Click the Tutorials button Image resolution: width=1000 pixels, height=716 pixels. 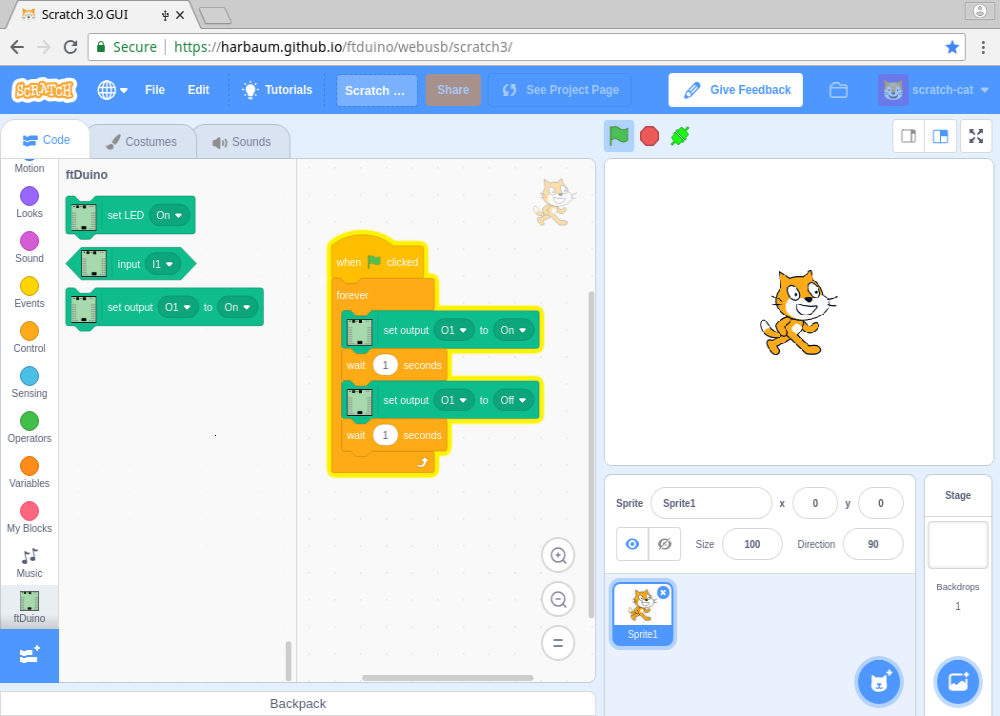pyautogui.click(x=277, y=90)
